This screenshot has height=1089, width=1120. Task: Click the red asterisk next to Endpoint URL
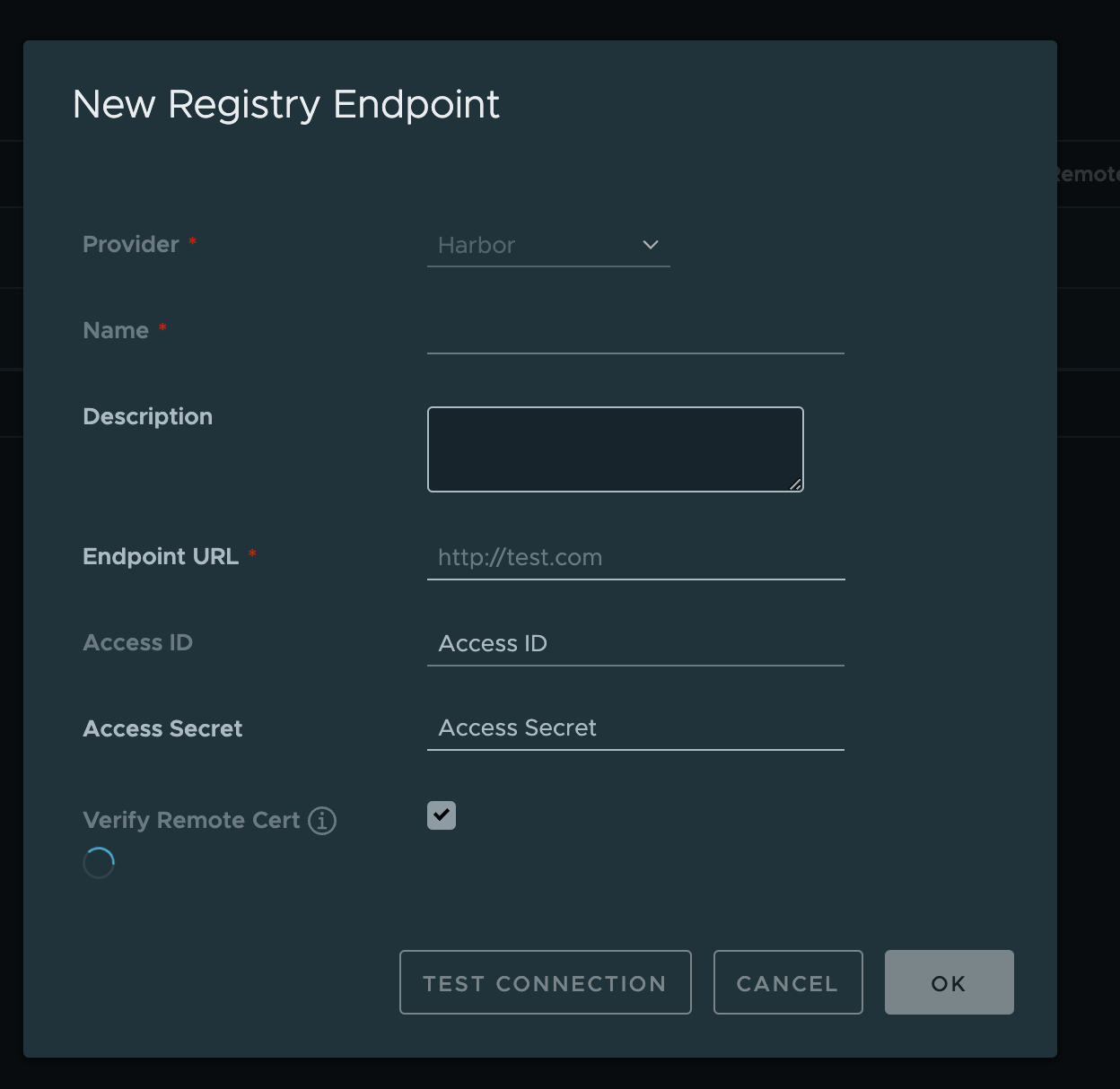(x=252, y=555)
